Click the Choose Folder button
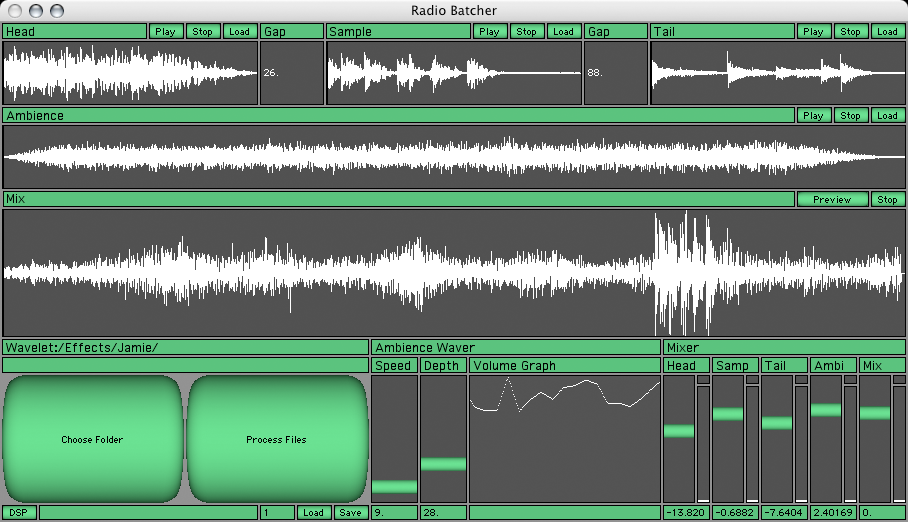 point(93,439)
